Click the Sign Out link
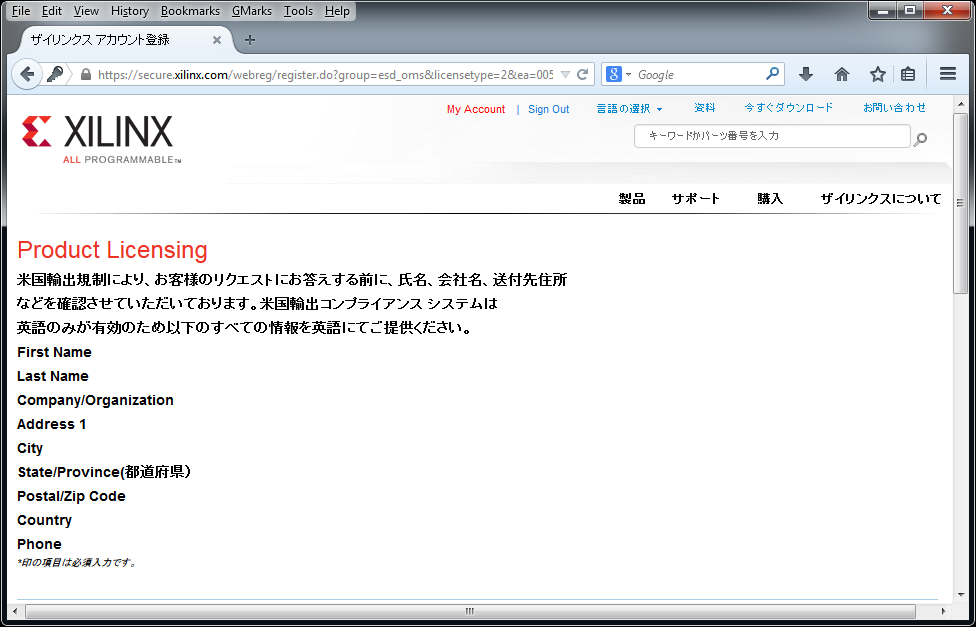The height and width of the screenshot is (627, 976). (x=548, y=110)
